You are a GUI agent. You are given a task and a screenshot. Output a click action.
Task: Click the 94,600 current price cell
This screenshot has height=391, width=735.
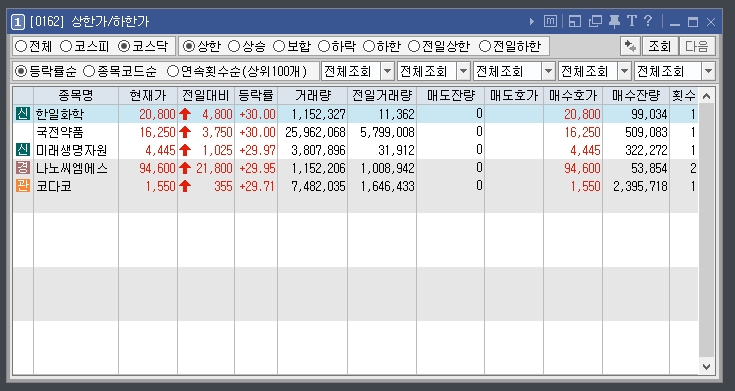coord(157,168)
